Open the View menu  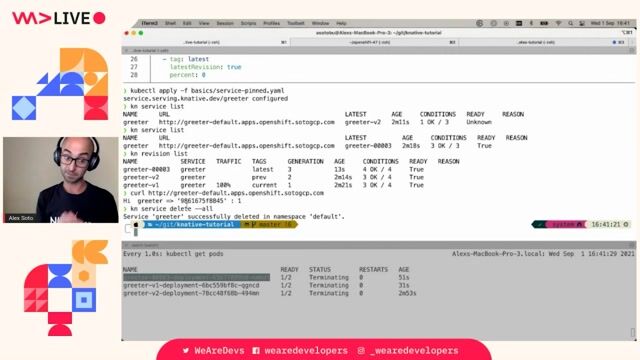204,23
